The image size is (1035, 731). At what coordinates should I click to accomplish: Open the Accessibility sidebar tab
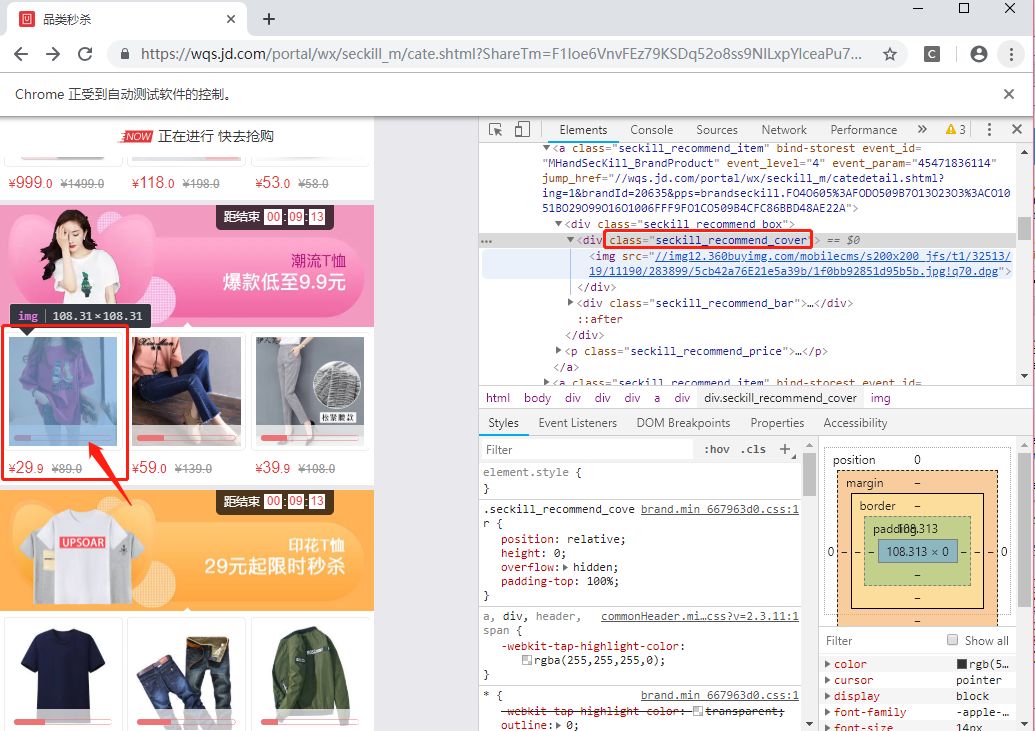point(855,423)
